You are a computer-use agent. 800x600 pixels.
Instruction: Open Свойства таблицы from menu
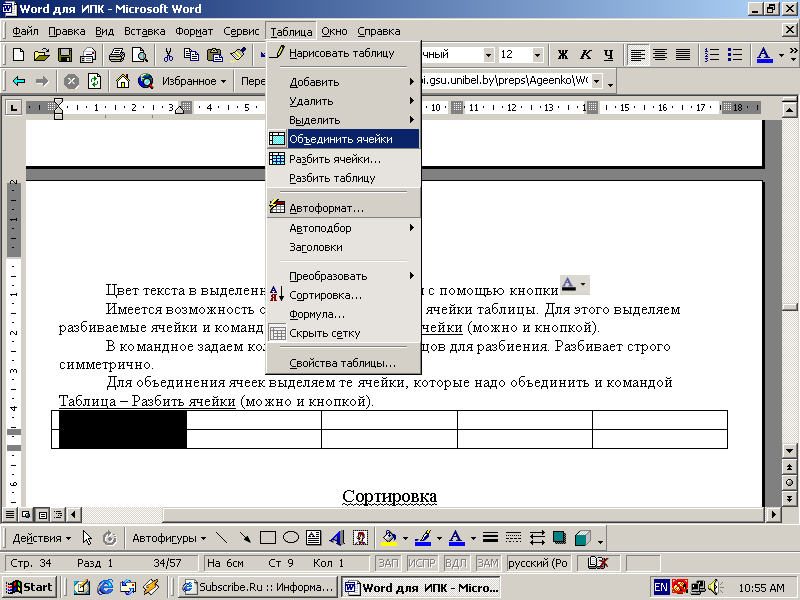(343, 363)
